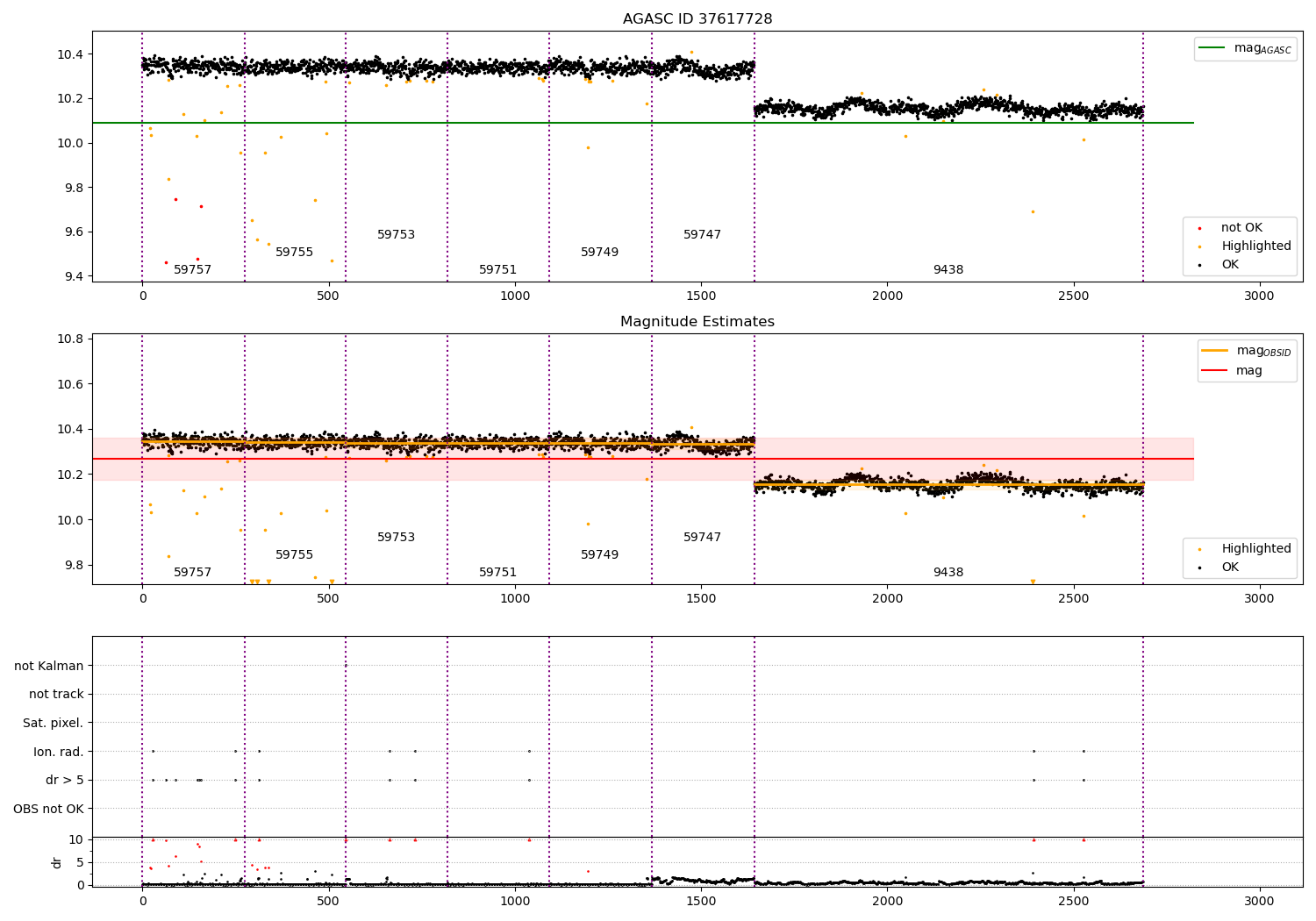1316x921 pixels.
Task: Click y-axis tick 9.4 in AGASC ID plot
Action: pos(72,277)
